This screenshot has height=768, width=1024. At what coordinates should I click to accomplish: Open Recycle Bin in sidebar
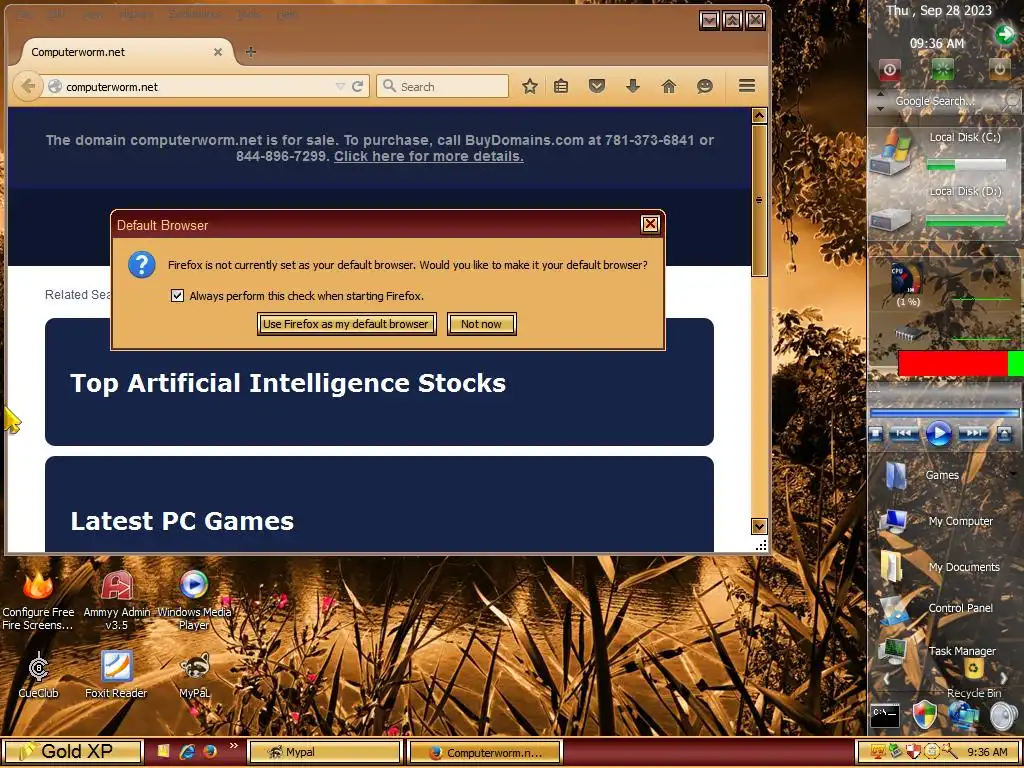tap(974, 679)
